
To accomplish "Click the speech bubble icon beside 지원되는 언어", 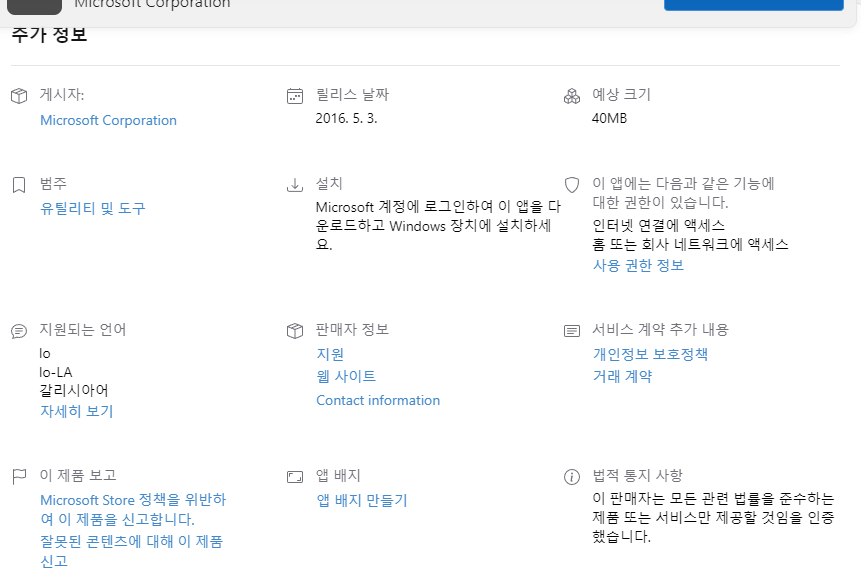I will pyautogui.click(x=17, y=330).
